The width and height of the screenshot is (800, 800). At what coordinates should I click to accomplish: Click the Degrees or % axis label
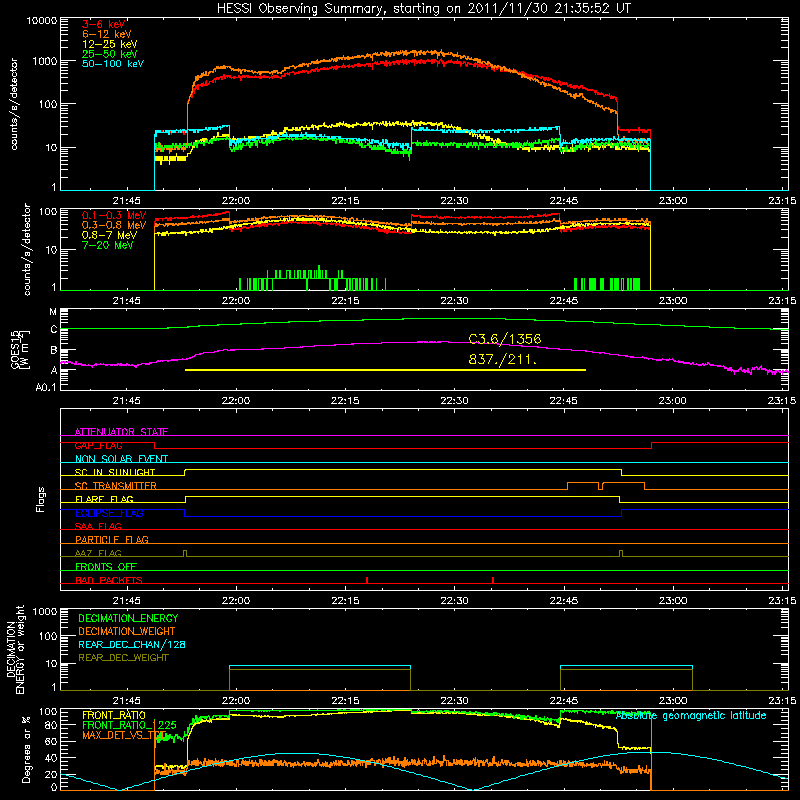coord(27,749)
